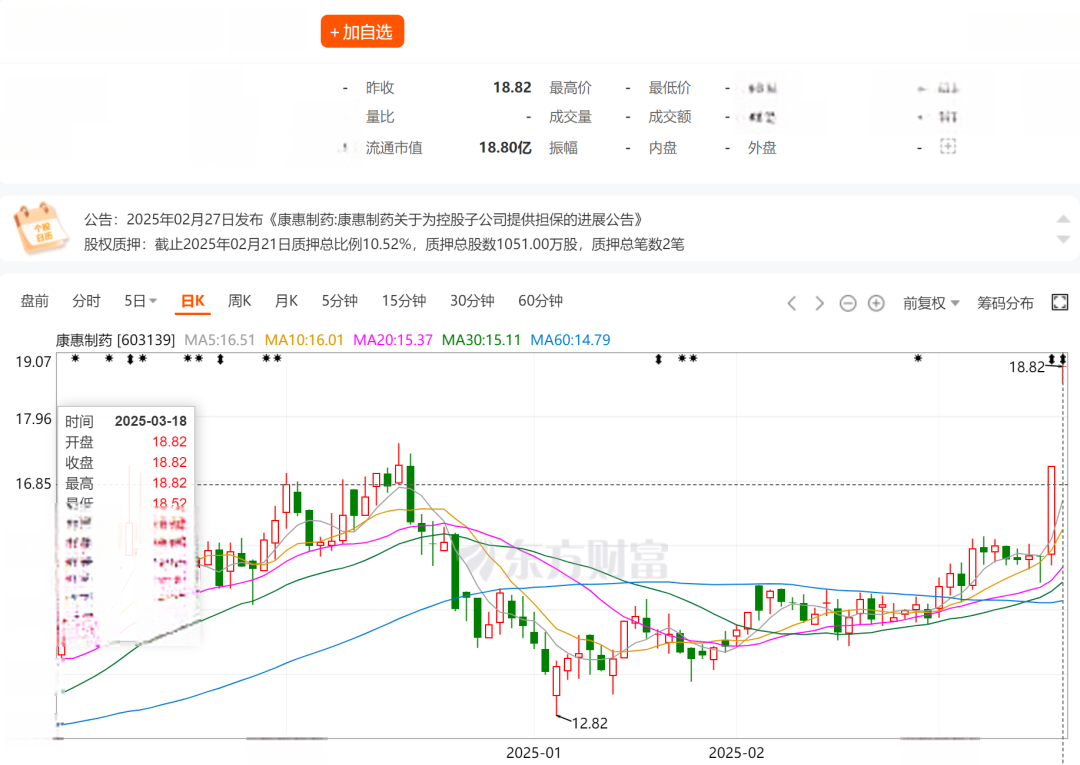Click the MA10:16.01 indicator label
Image resolution: width=1080 pixels, height=765 pixels.
tap(304, 339)
